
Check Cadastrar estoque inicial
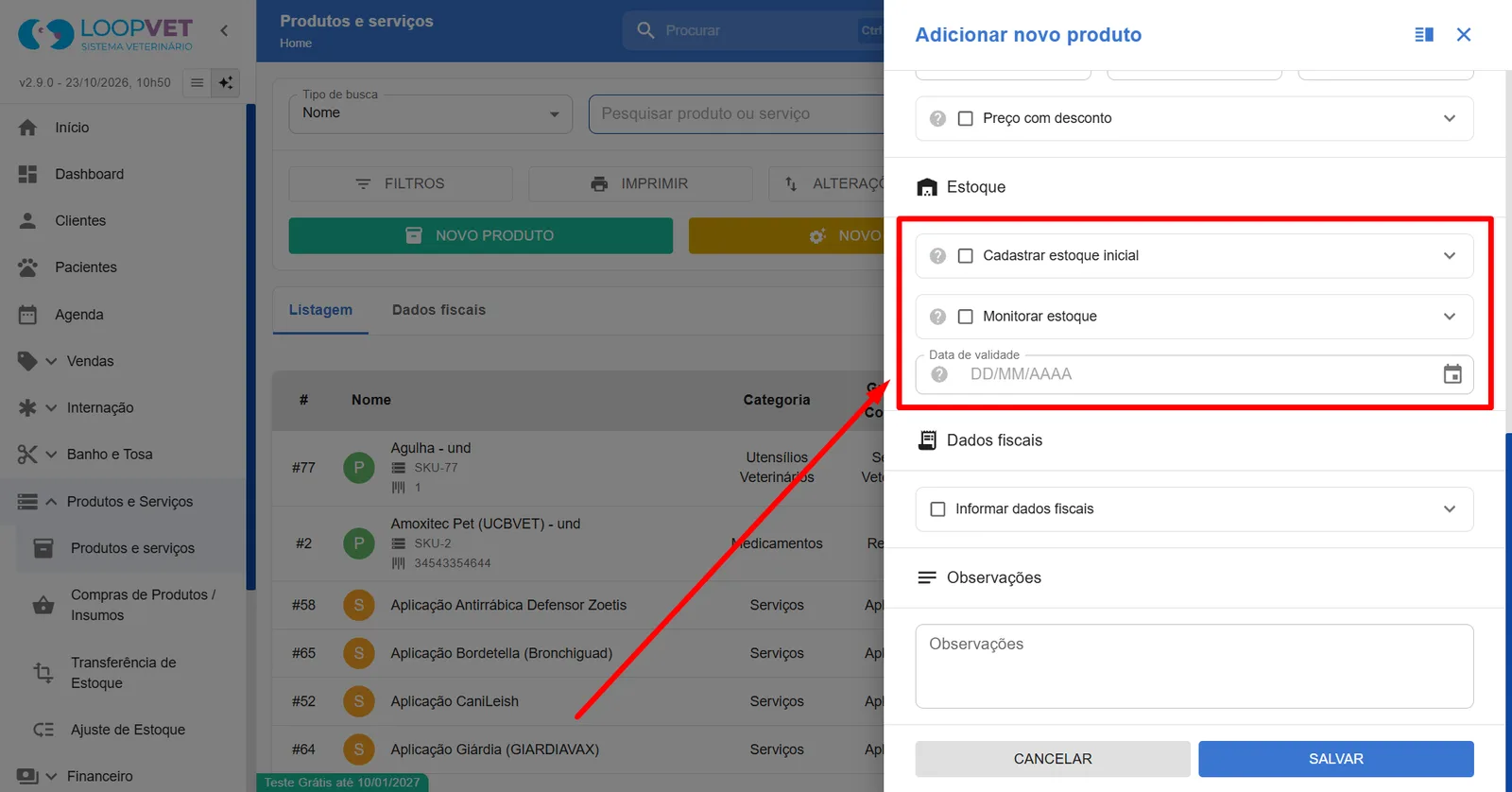[x=965, y=256]
